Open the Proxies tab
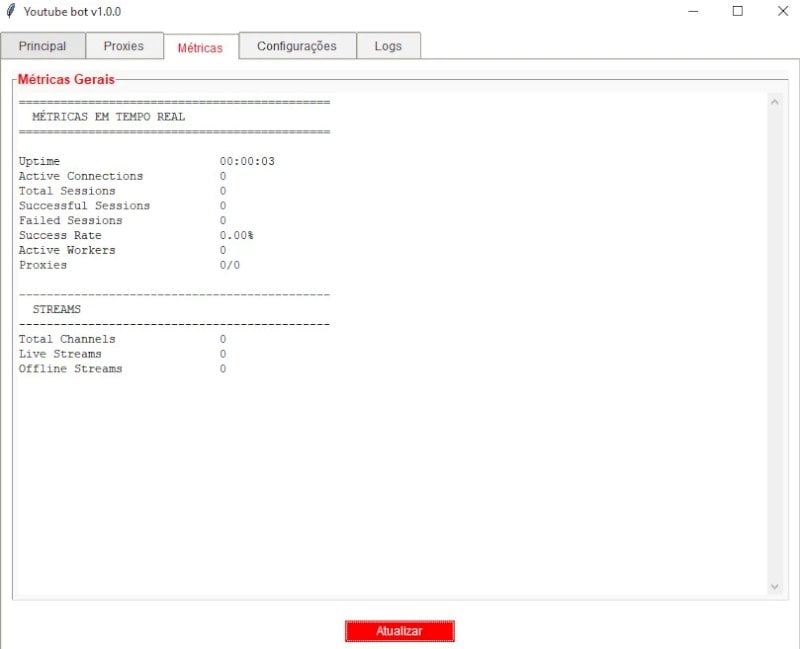 tap(124, 46)
